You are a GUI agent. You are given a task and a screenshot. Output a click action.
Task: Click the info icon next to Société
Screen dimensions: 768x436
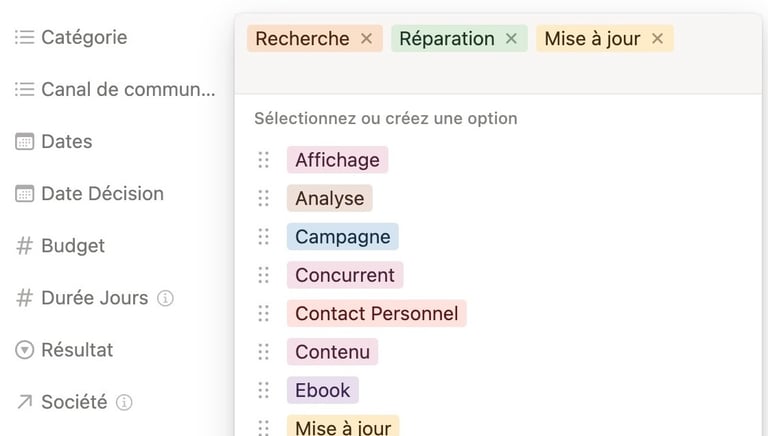(124, 402)
